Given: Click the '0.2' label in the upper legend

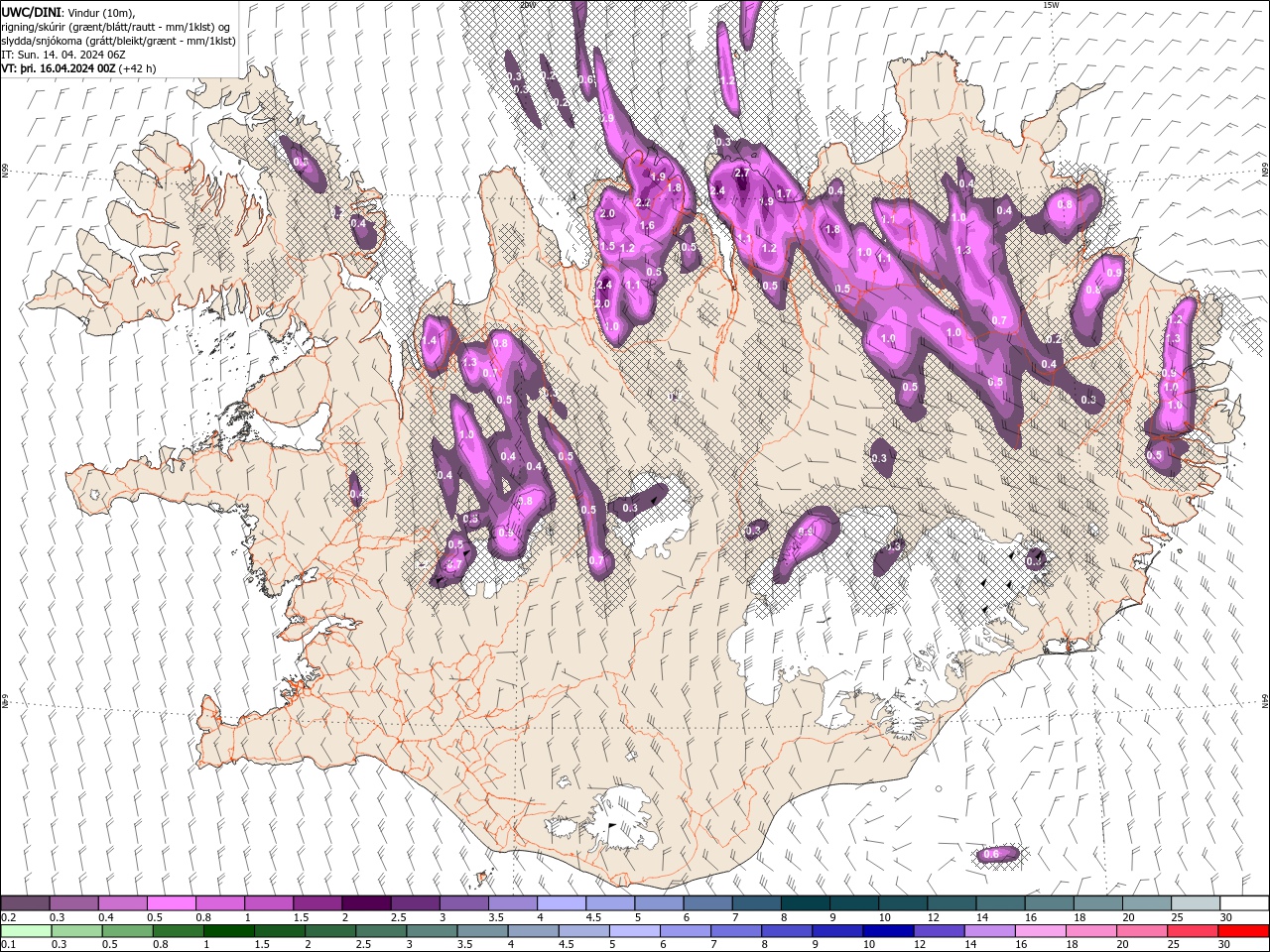Looking at the screenshot, I should click(8, 917).
